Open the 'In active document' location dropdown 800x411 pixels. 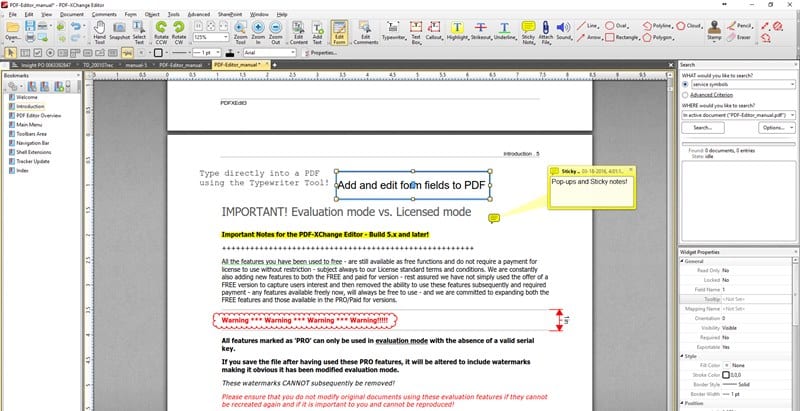[792, 115]
